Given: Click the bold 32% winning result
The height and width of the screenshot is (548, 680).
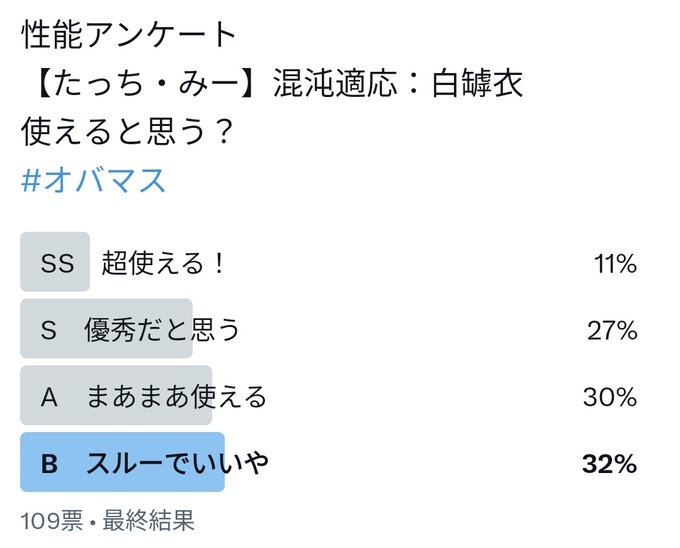Looking at the screenshot, I should [x=609, y=463].
